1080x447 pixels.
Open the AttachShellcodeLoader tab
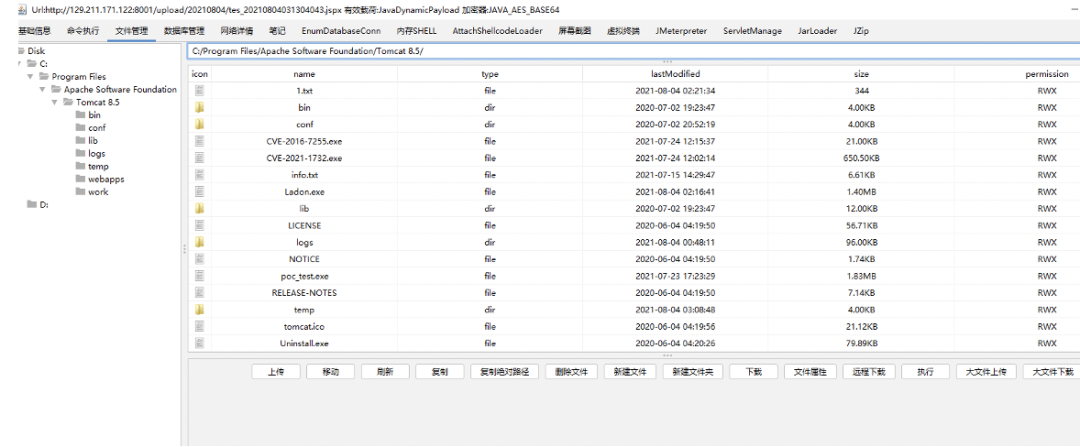pos(497,31)
